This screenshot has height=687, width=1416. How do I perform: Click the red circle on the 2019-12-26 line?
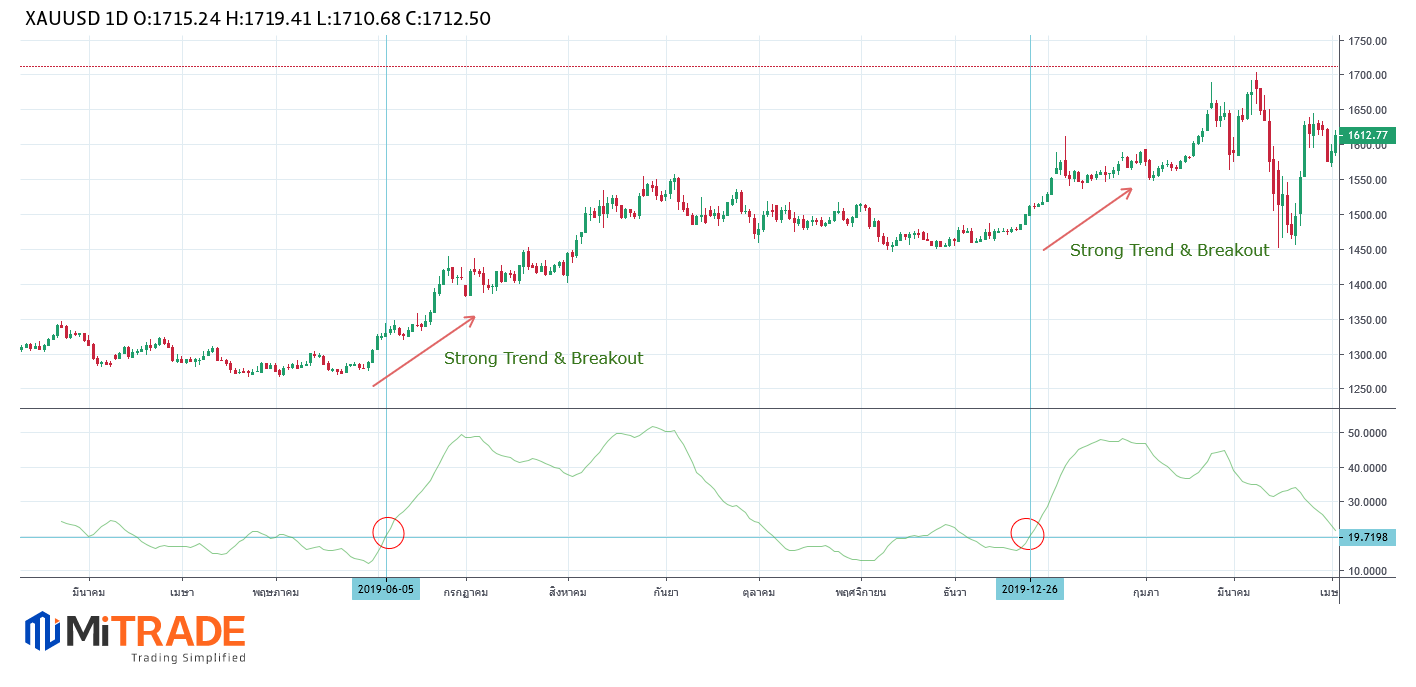[1027, 534]
